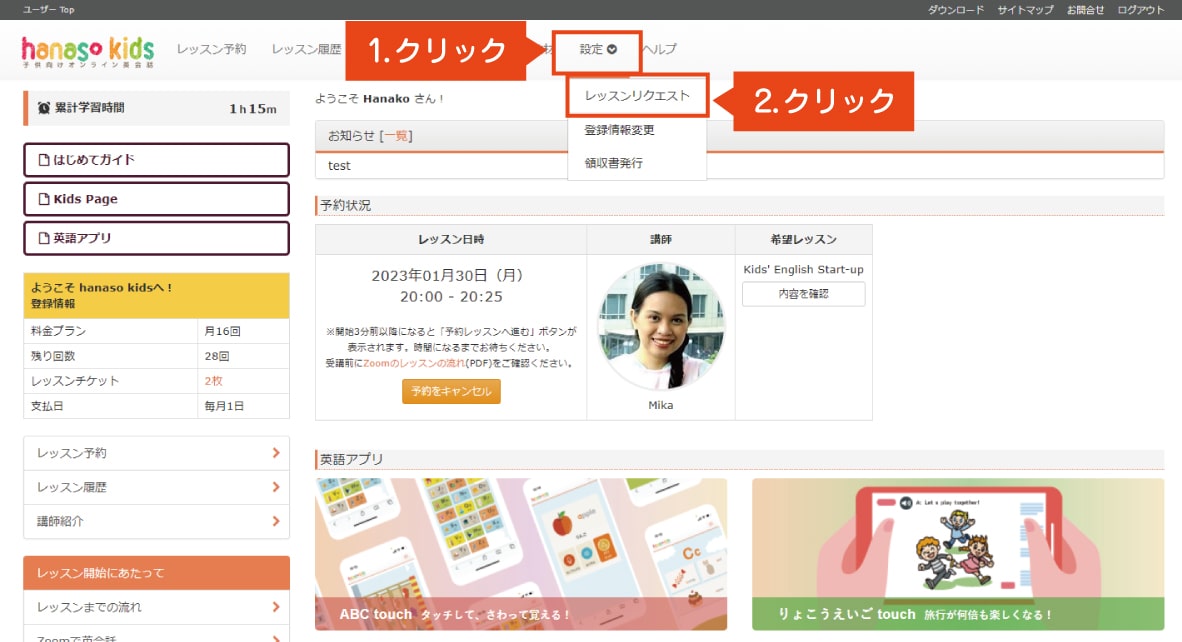Click teacher Mika's profile photo
This screenshot has width=1182, height=642.
[x=660, y=327]
